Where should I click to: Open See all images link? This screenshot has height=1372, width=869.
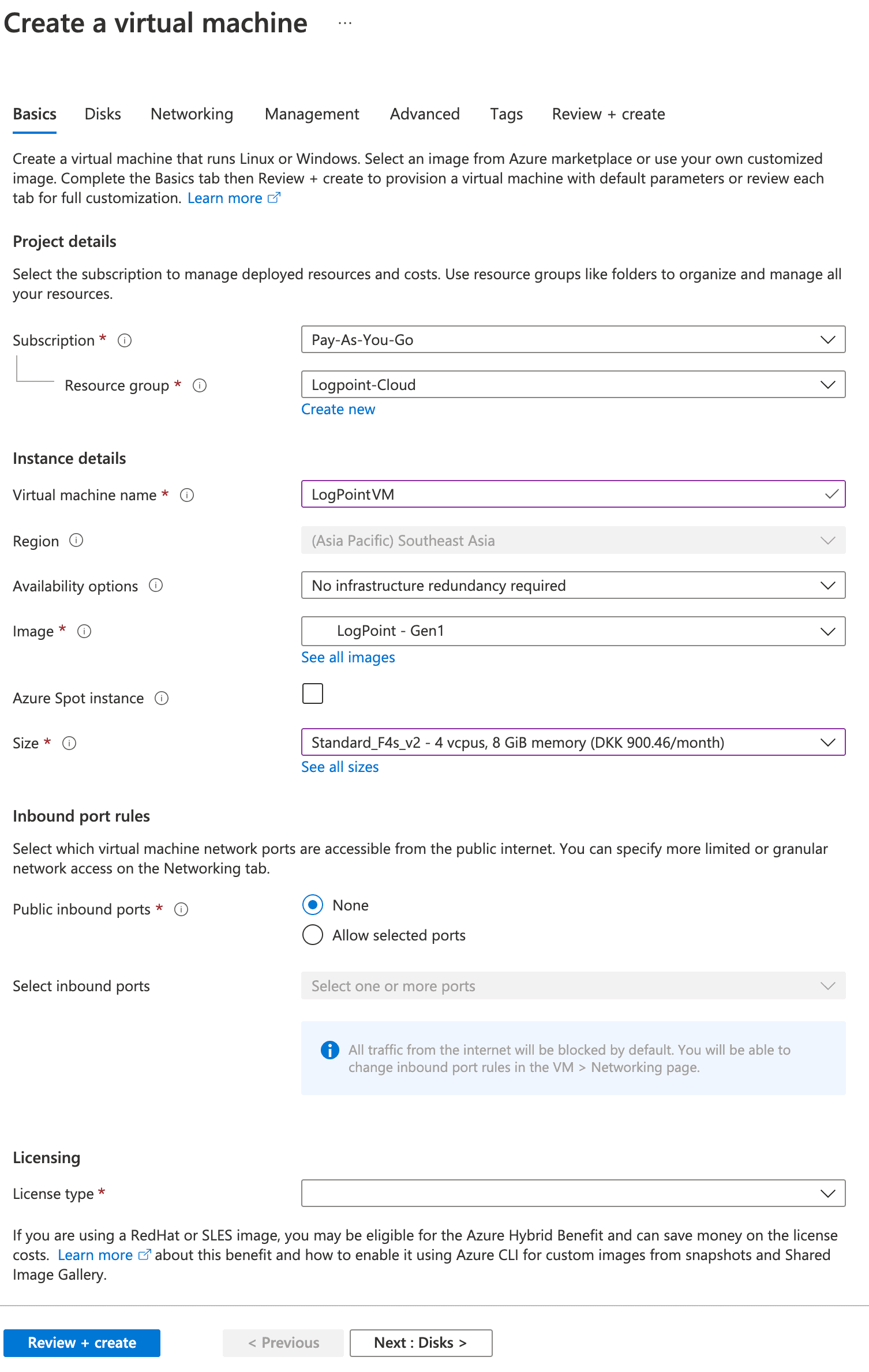click(x=348, y=657)
